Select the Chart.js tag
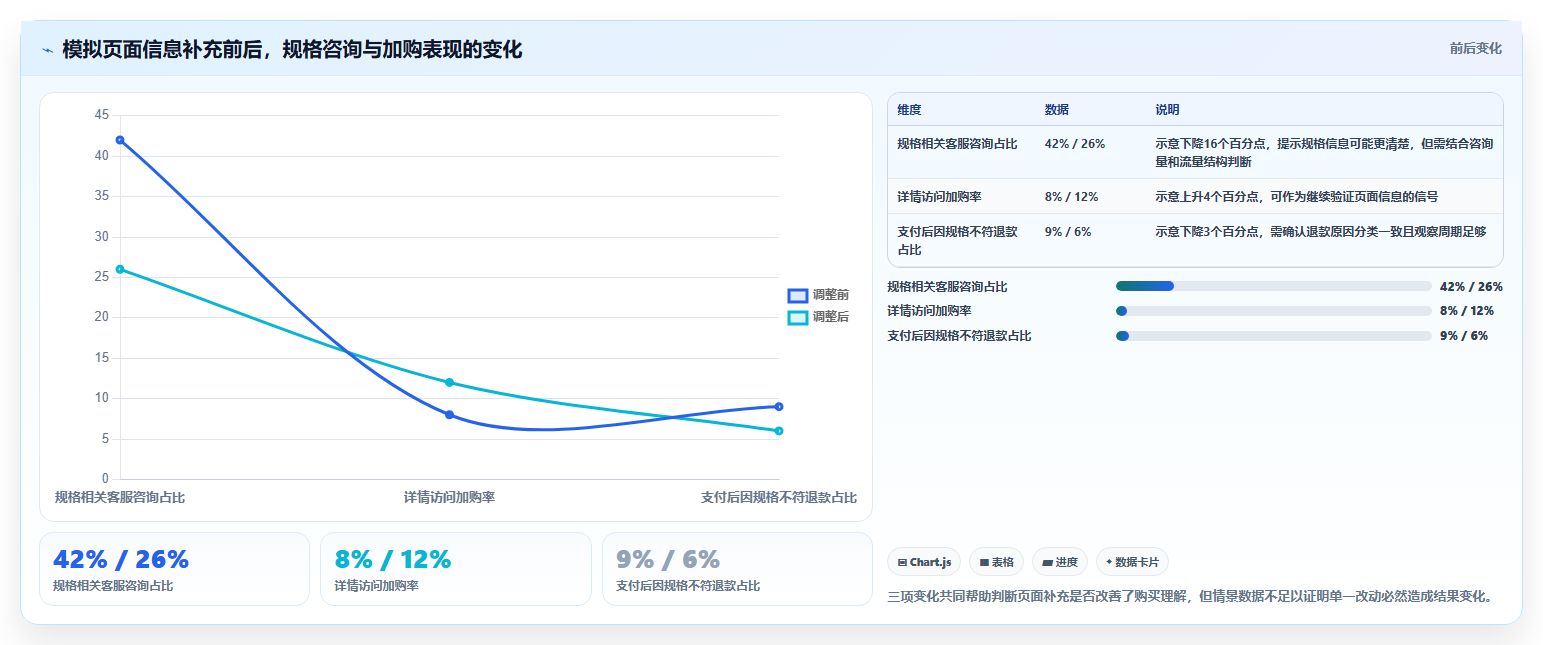The image size is (1543, 645). point(924,562)
